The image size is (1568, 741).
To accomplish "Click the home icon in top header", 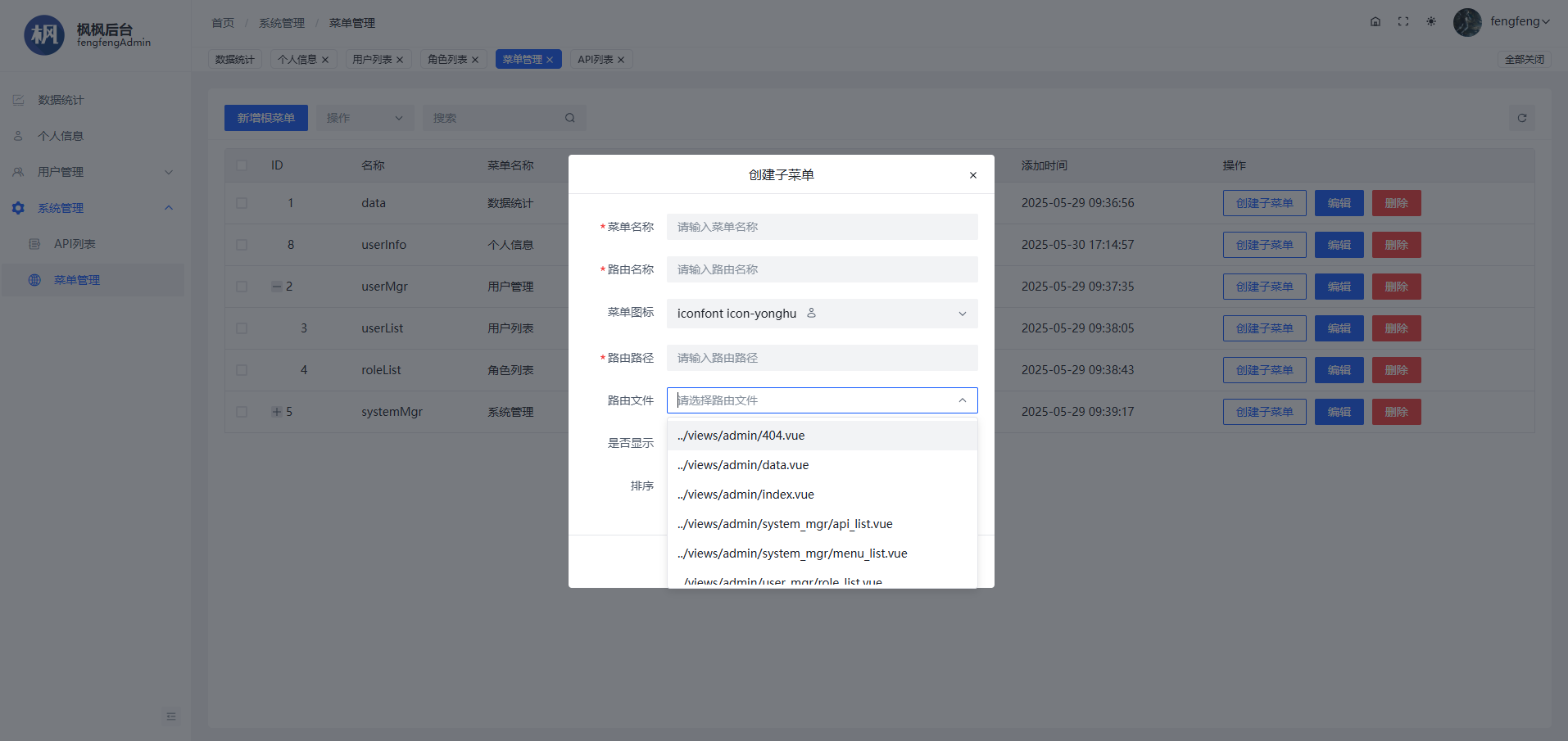I will click(1375, 22).
